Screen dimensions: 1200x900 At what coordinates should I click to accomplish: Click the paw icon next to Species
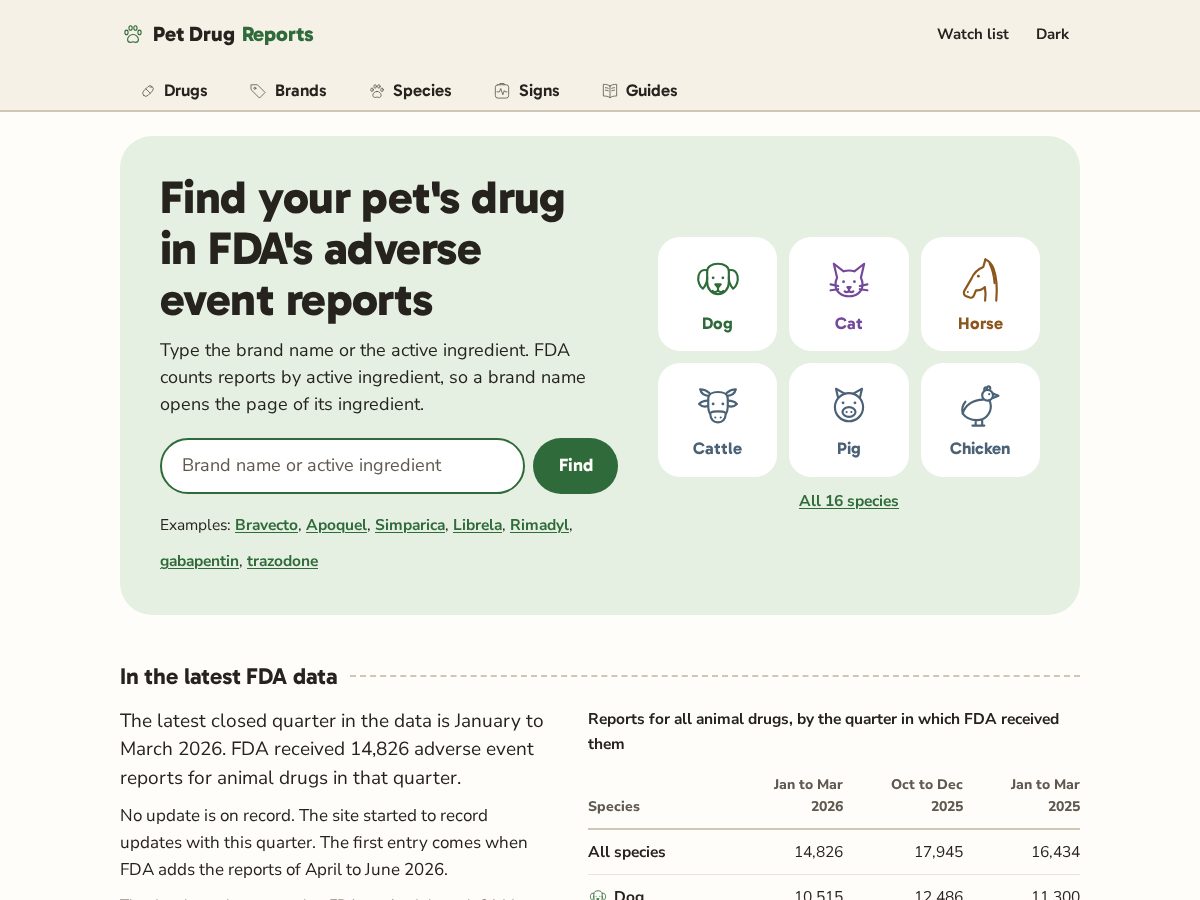[x=377, y=91]
